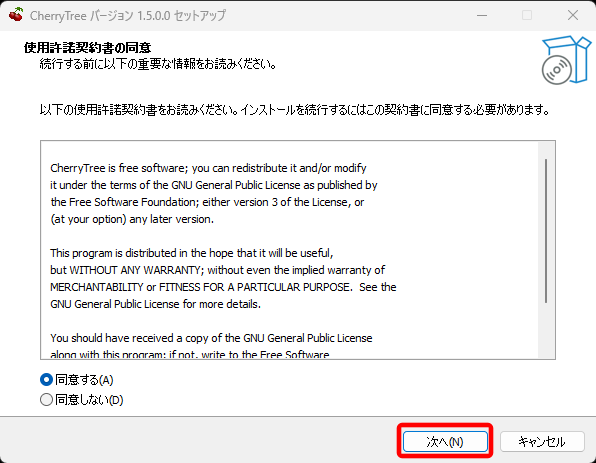Click the line "GNU General Public License for more details."

[x=155, y=304]
